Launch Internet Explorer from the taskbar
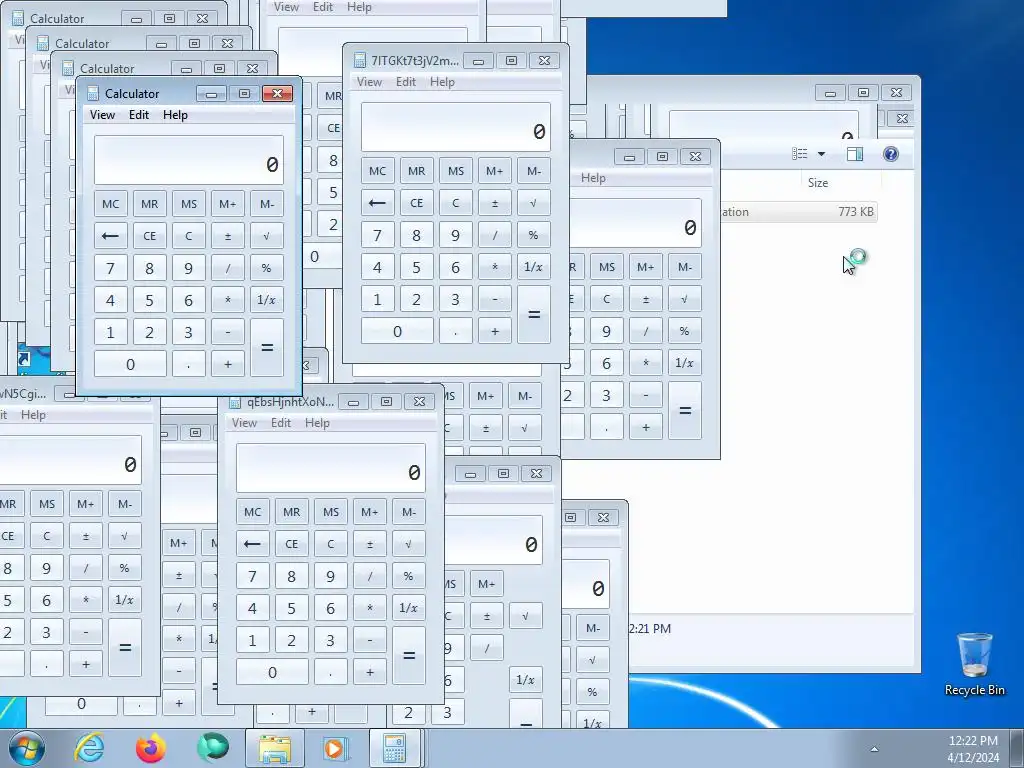1024x768 pixels. (89, 748)
